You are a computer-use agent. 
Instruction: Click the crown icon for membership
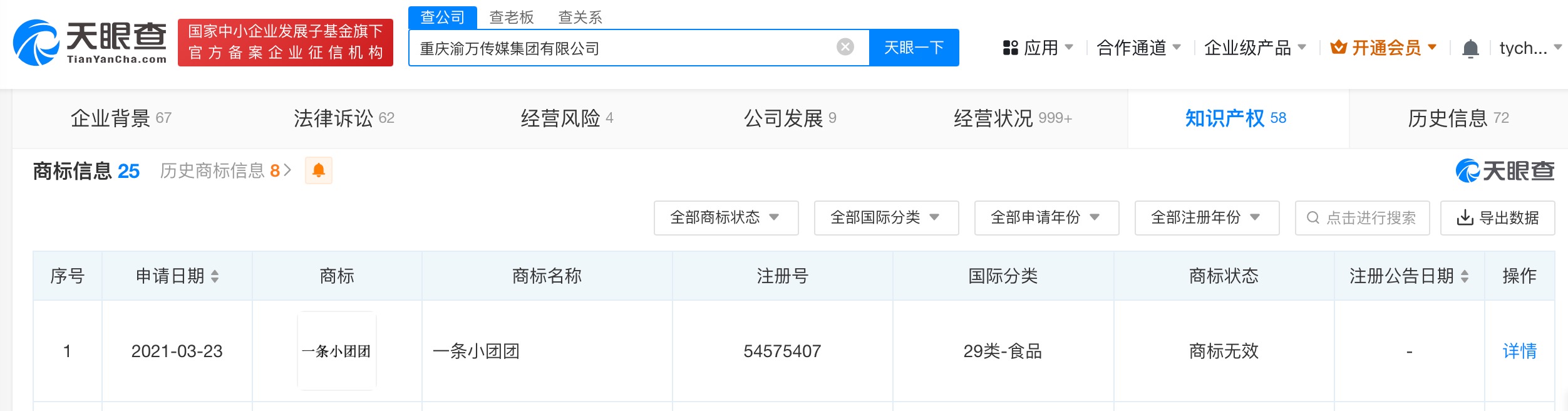[x=1338, y=48]
